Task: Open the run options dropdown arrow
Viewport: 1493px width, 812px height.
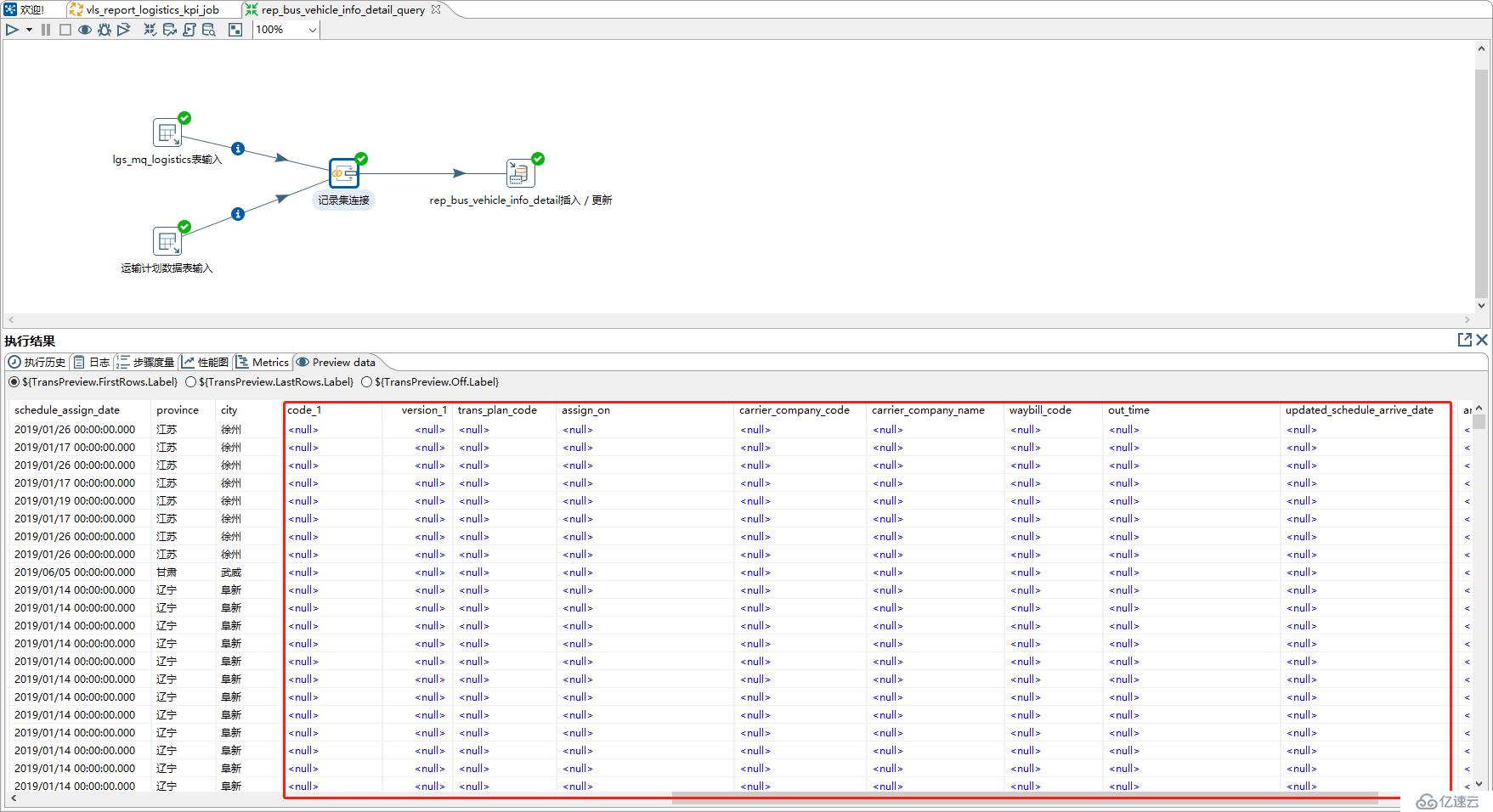Action: point(29,30)
